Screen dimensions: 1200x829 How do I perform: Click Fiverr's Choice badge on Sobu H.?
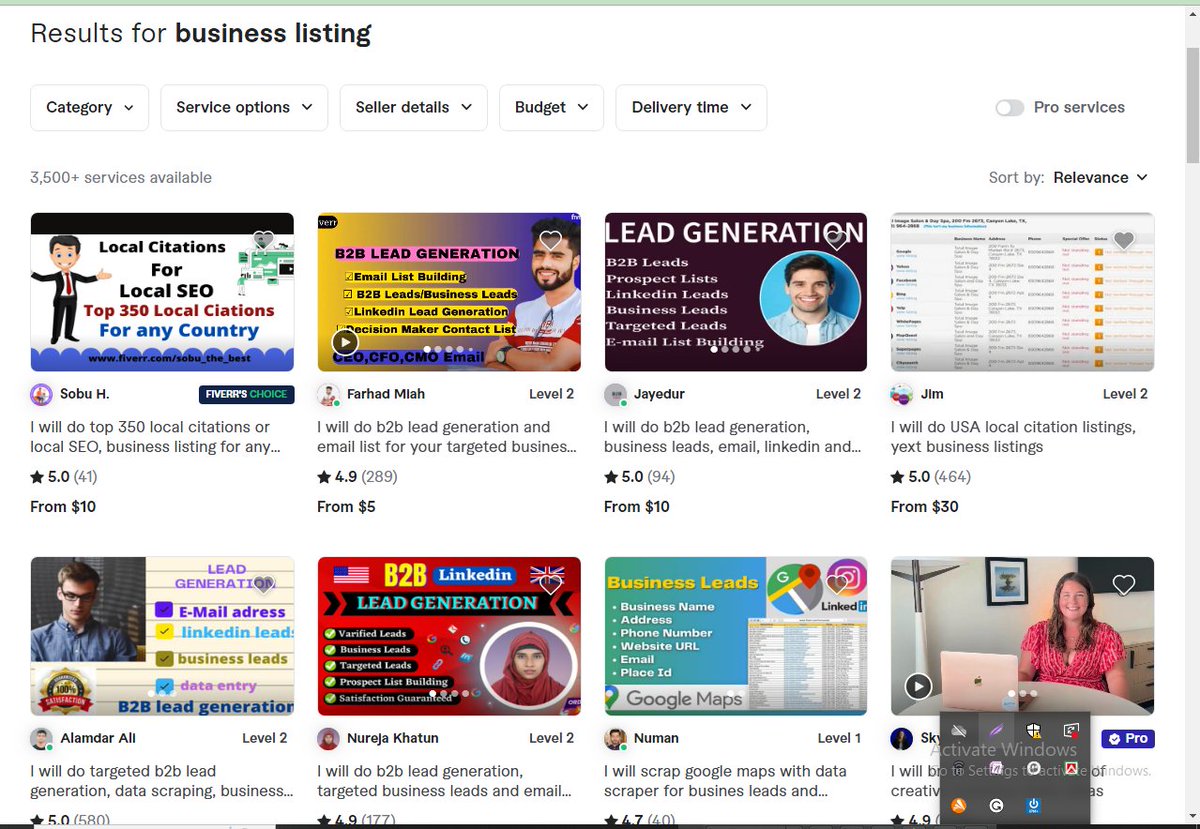(246, 394)
